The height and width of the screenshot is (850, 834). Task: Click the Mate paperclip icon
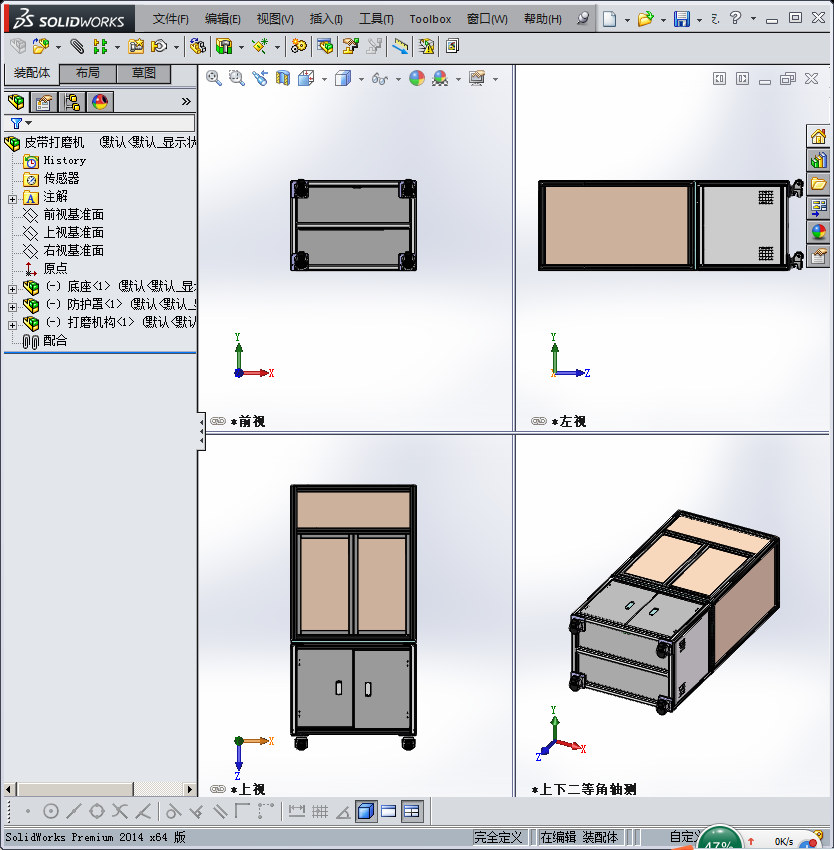click(x=77, y=46)
